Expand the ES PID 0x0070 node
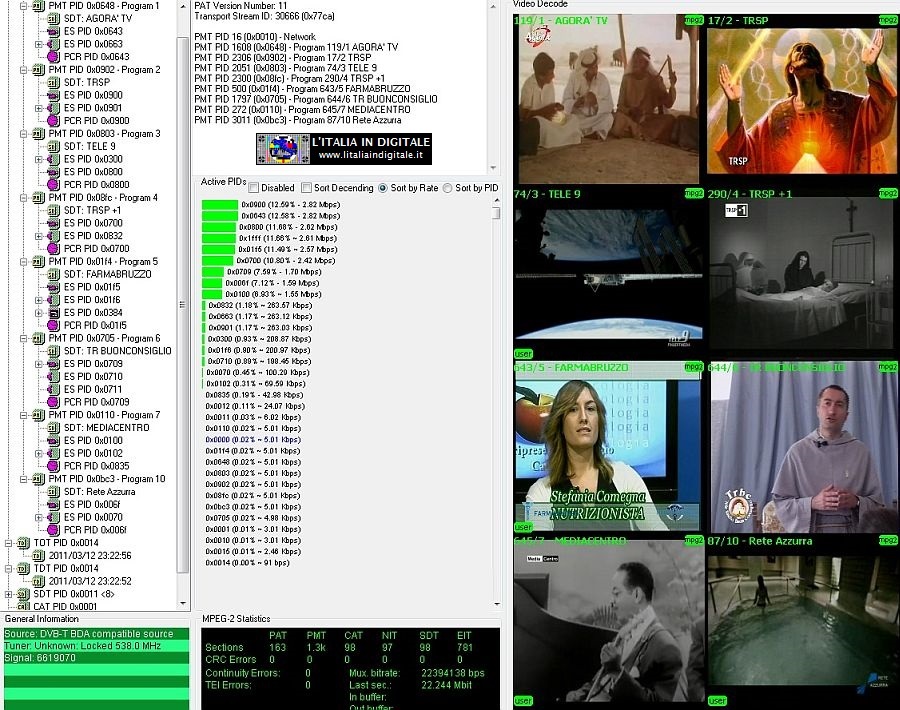 pos(38,517)
